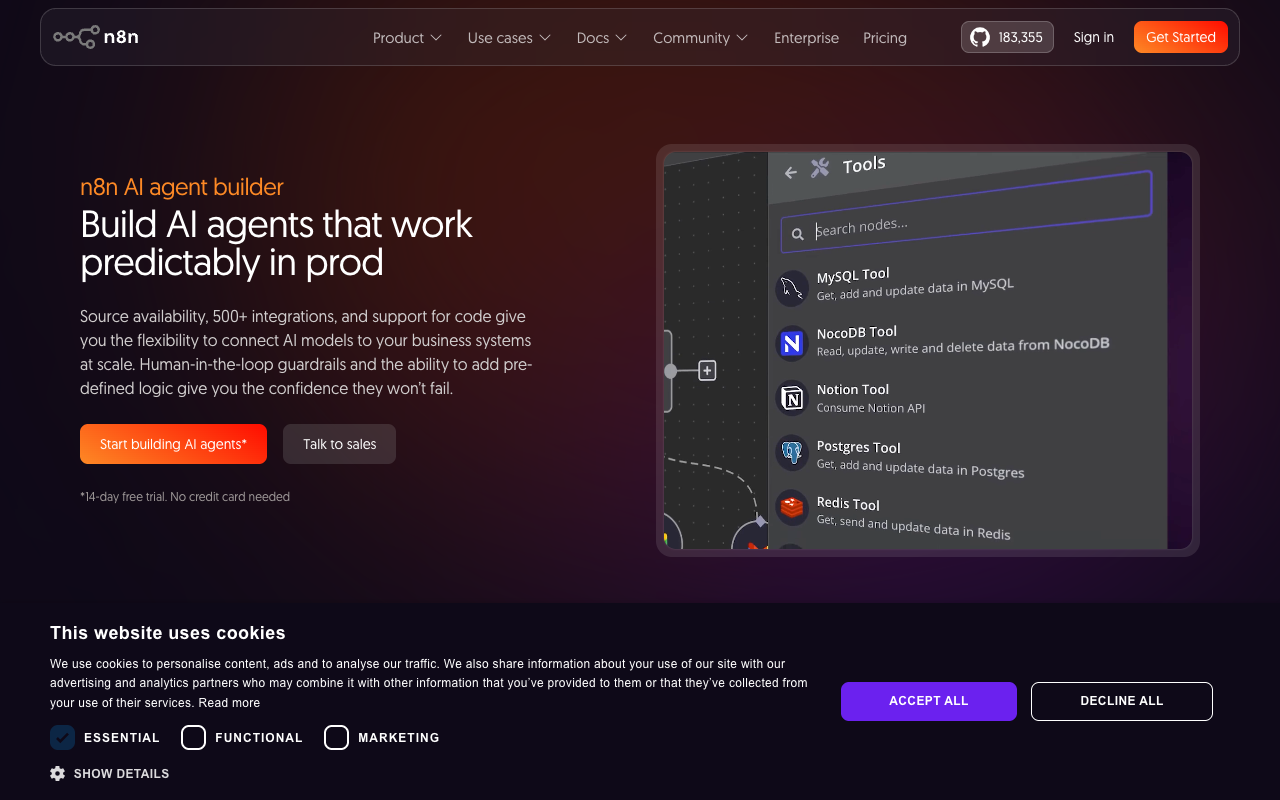Screen dimensions: 1280x800
Task: Select the NocoDB Tool node icon
Action: 791,343
